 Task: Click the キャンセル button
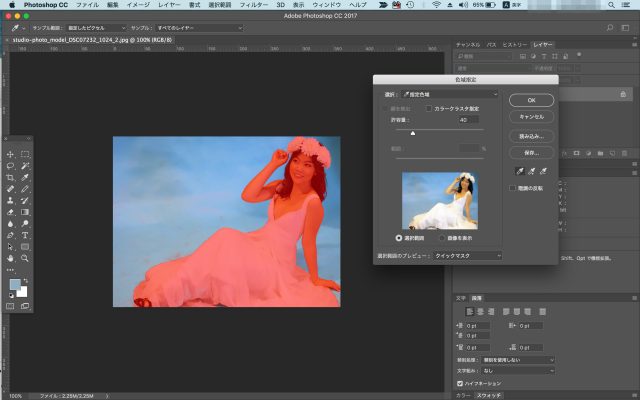point(531,116)
